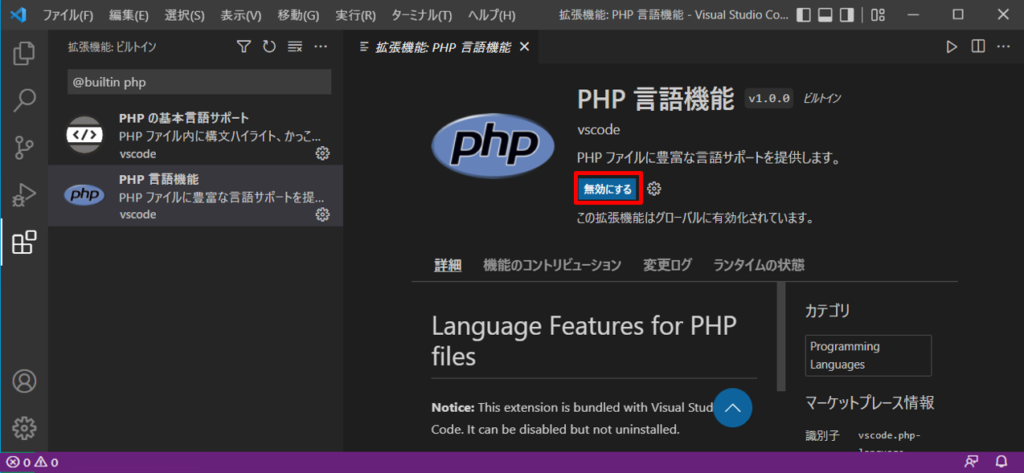Open the 表示(V) menu
1024x473 pixels.
[x=241, y=14]
